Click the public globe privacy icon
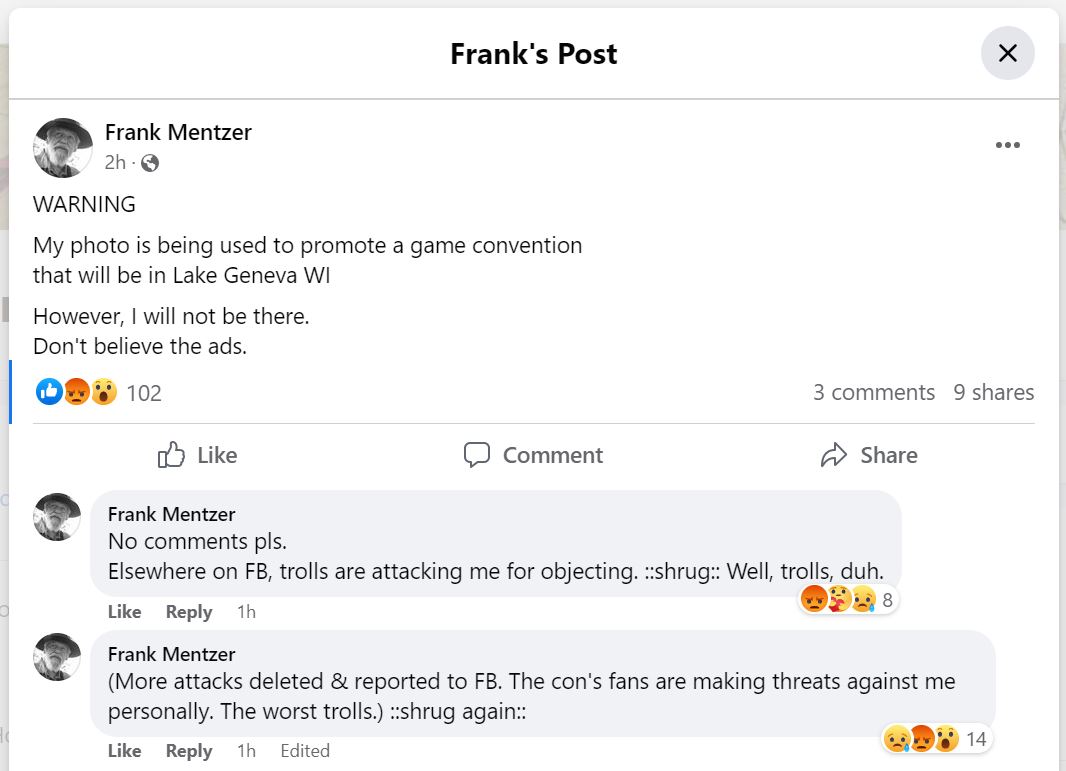This screenshot has width=1066, height=771. point(150,163)
